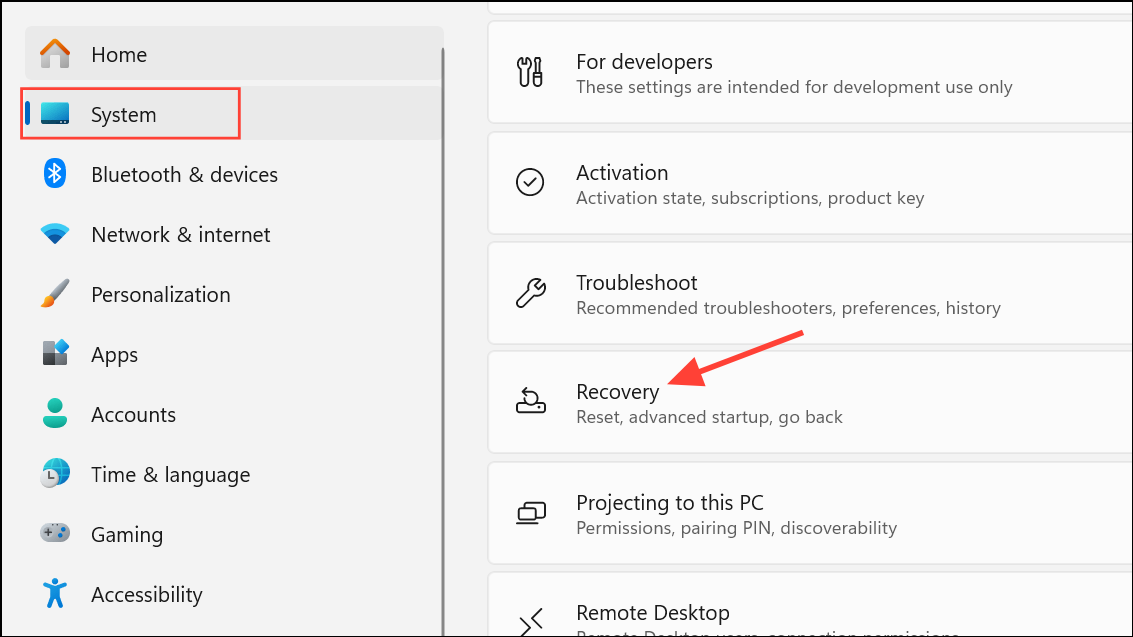Select the Activation checkmark icon
The width and height of the screenshot is (1133, 637).
(x=530, y=183)
